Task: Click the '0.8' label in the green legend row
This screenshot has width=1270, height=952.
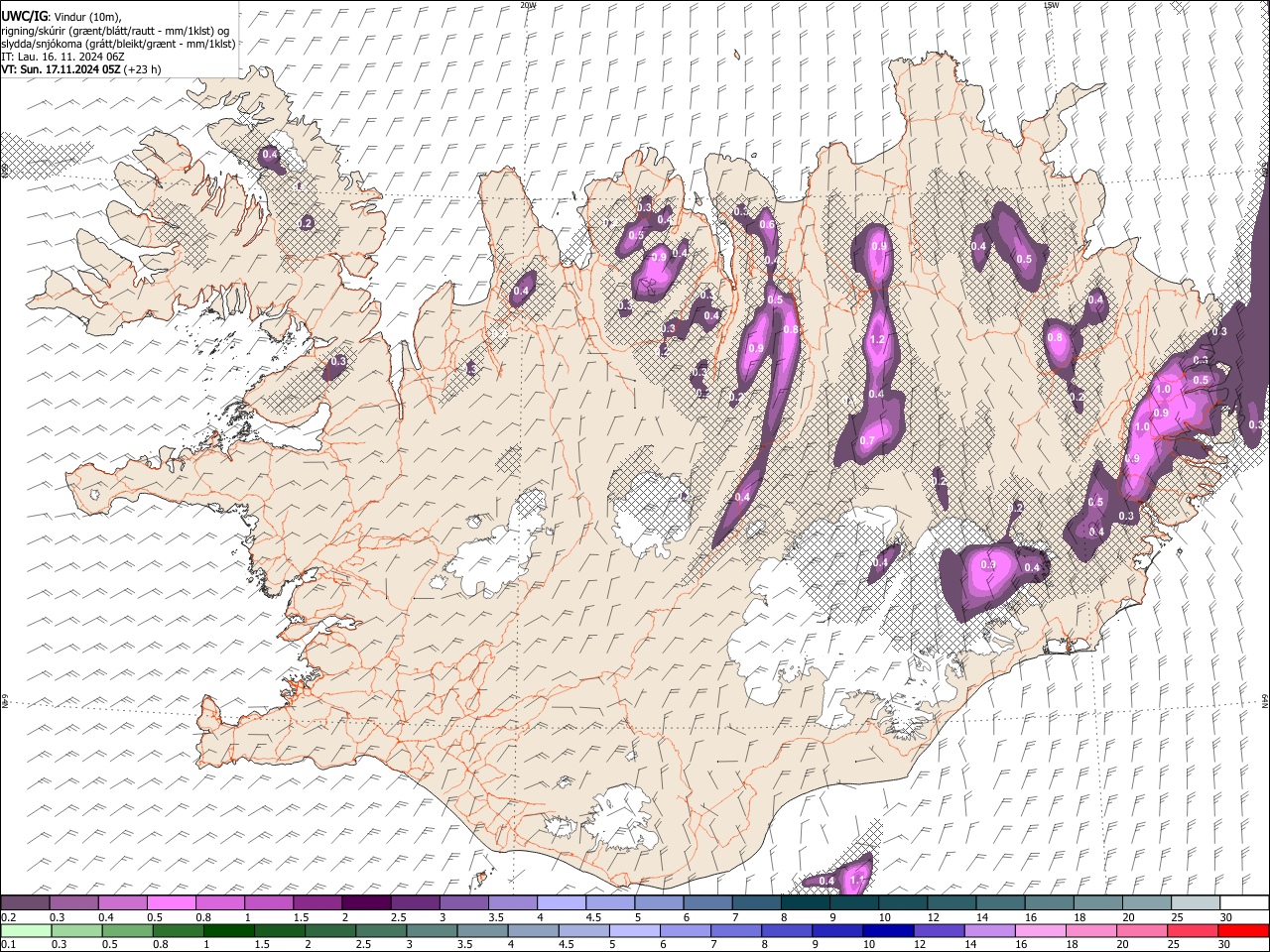Action: point(161,944)
